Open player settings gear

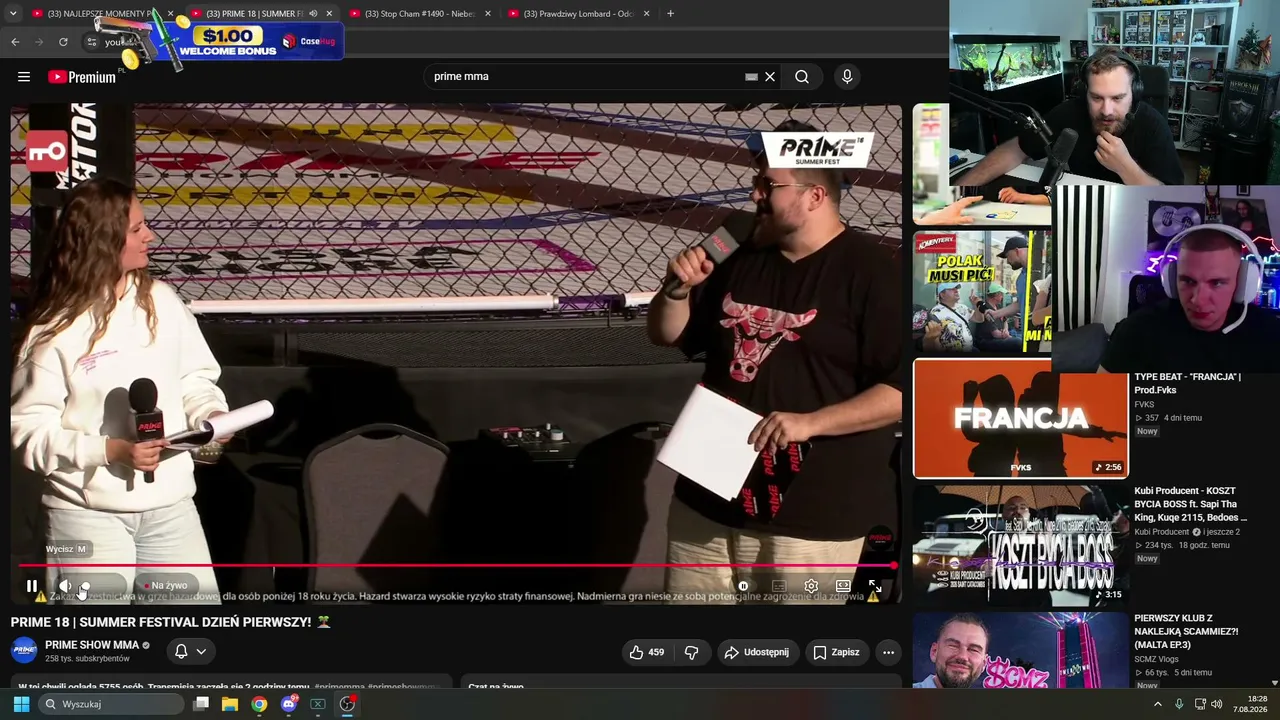click(811, 586)
